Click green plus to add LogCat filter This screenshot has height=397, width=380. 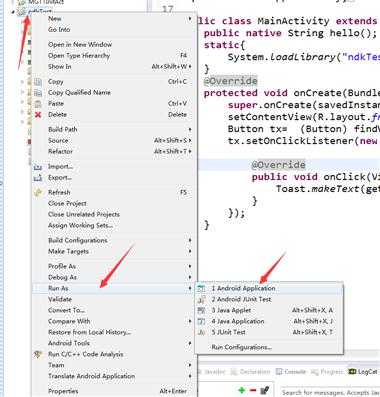pos(242,390)
